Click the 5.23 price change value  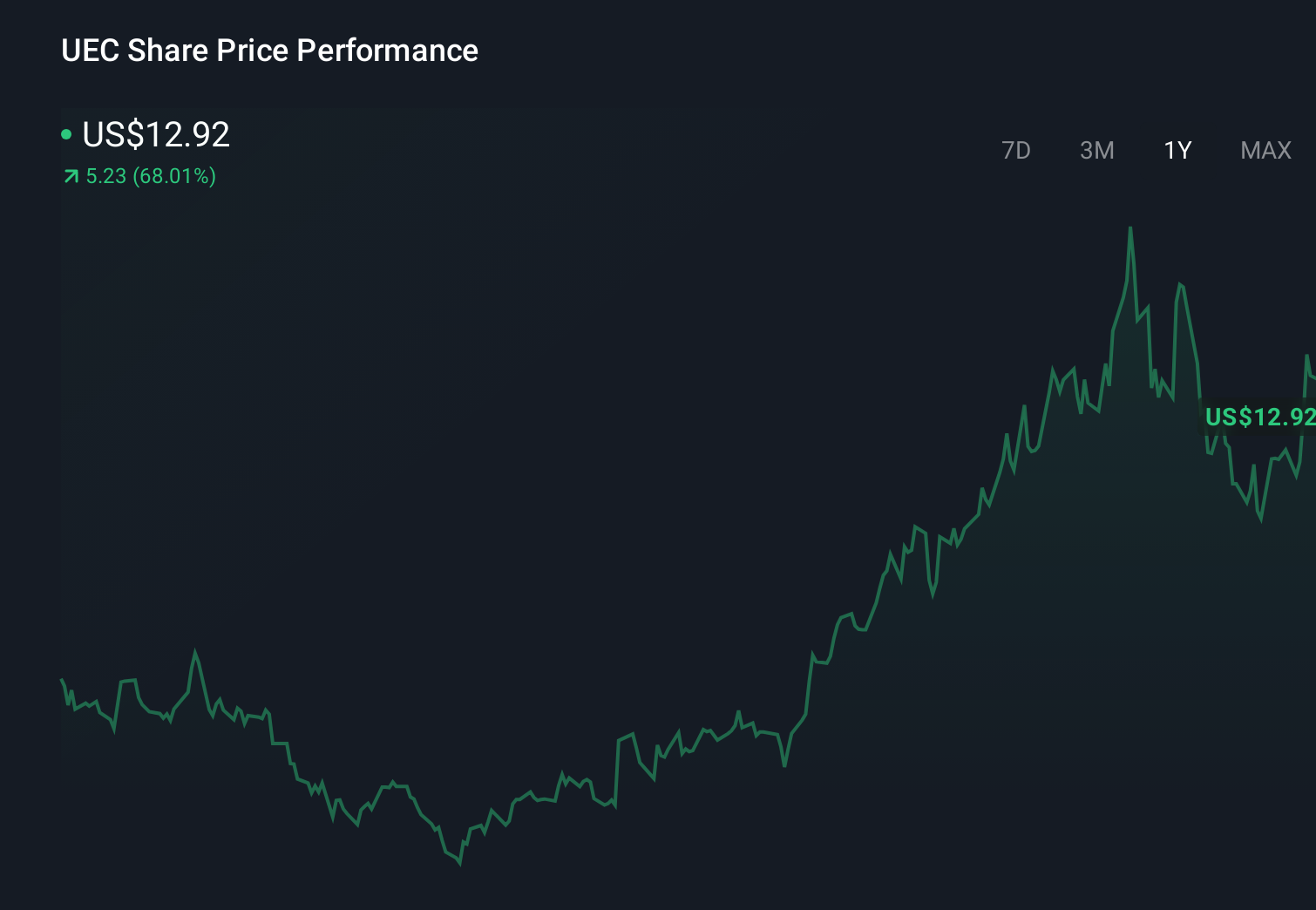click(x=105, y=176)
